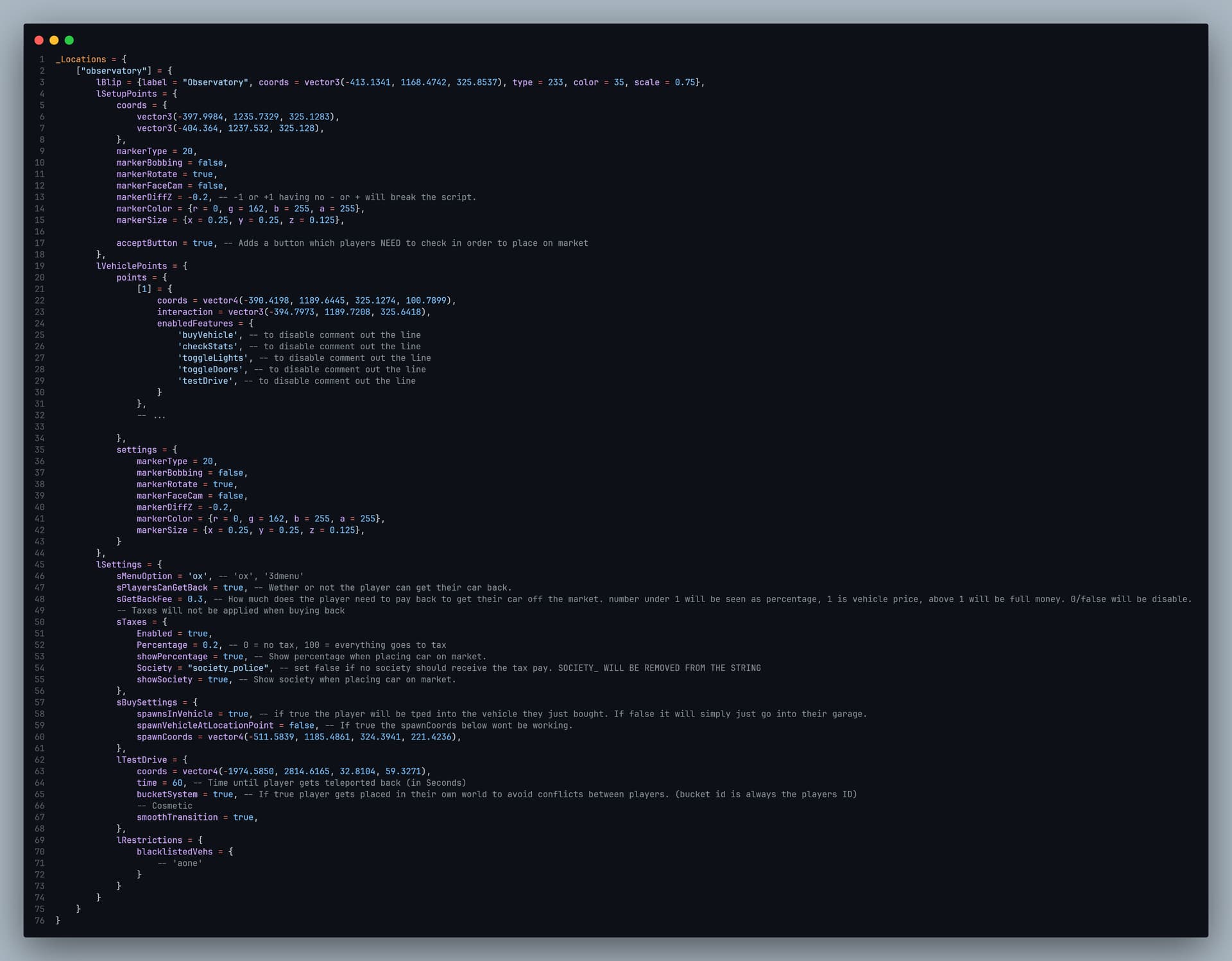Click the 'ox' value of sMenuOption

(x=198, y=576)
